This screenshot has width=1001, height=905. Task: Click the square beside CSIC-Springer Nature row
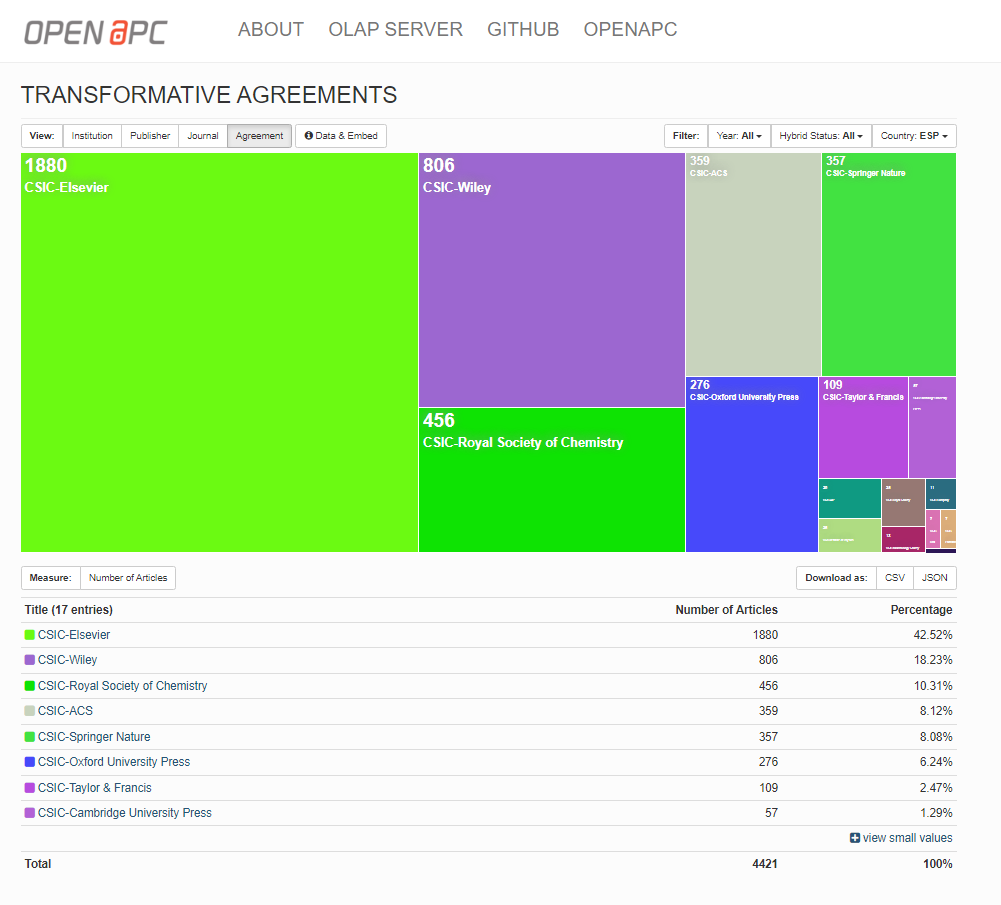coord(28,736)
